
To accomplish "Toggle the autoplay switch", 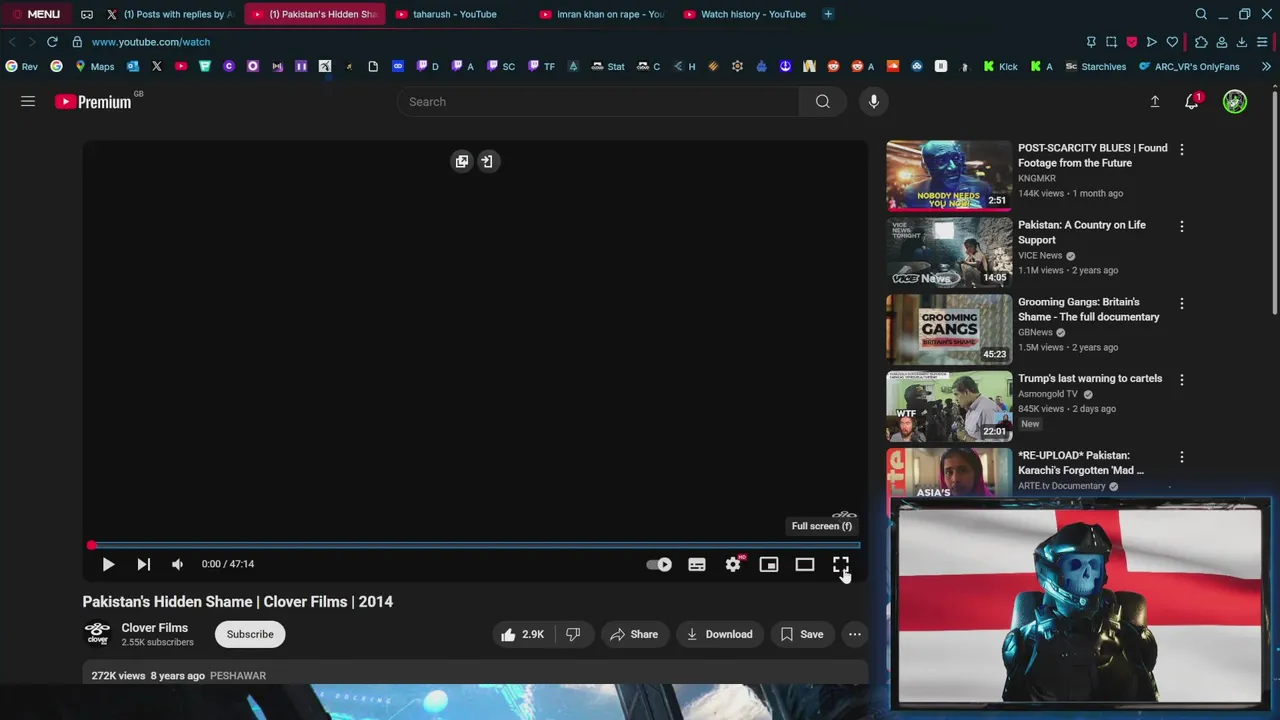I will 659,564.
